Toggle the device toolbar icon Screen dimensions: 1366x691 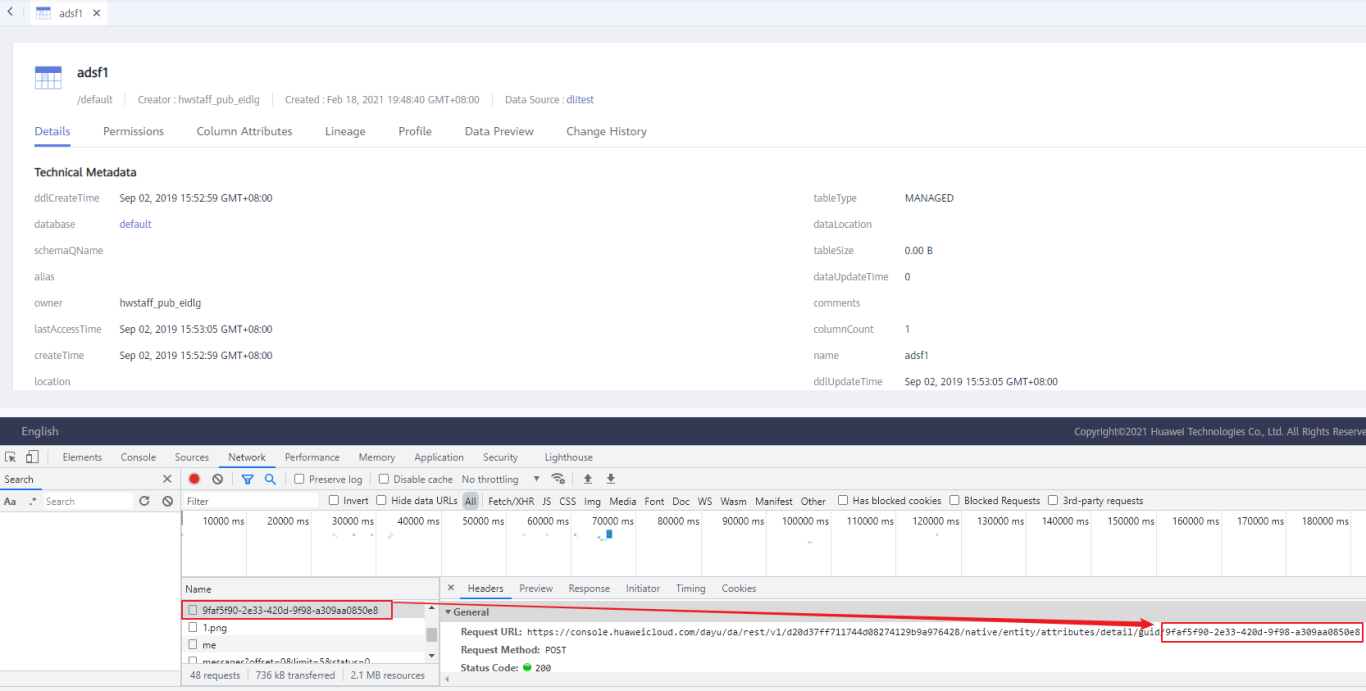pyautogui.click(x=32, y=457)
